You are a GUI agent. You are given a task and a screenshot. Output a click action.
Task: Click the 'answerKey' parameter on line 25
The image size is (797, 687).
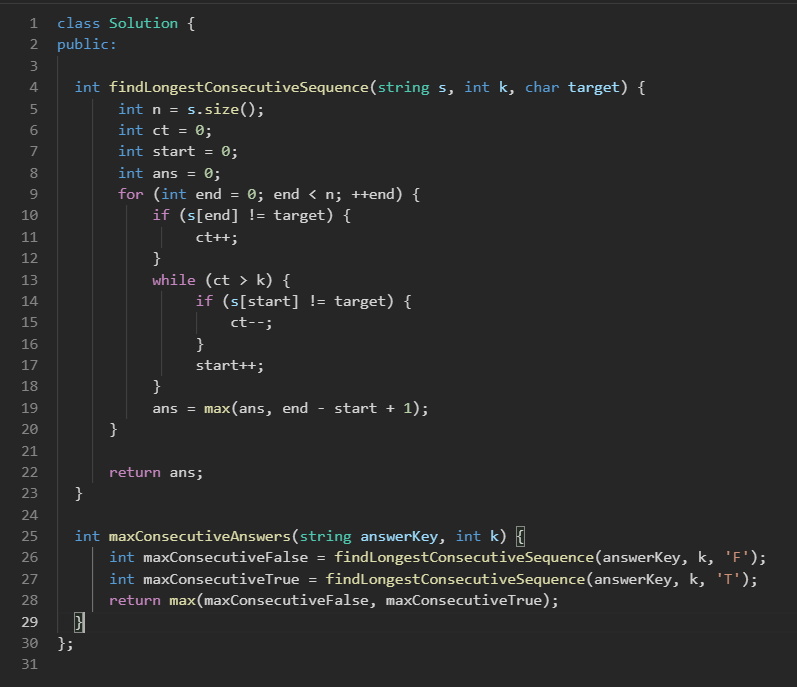pyautogui.click(x=399, y=537)
